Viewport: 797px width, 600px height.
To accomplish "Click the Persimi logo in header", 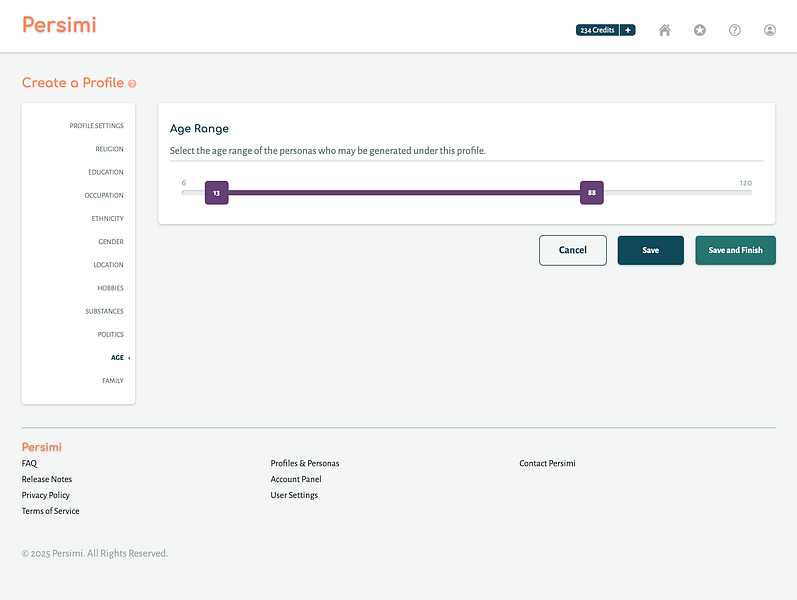I will click(59, 25).
